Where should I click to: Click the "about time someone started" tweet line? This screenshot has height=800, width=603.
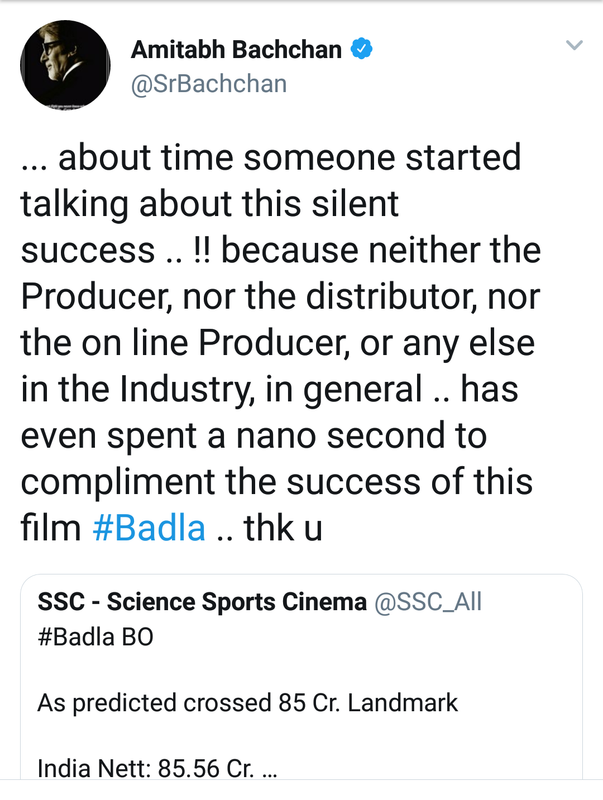pos(270,157)
